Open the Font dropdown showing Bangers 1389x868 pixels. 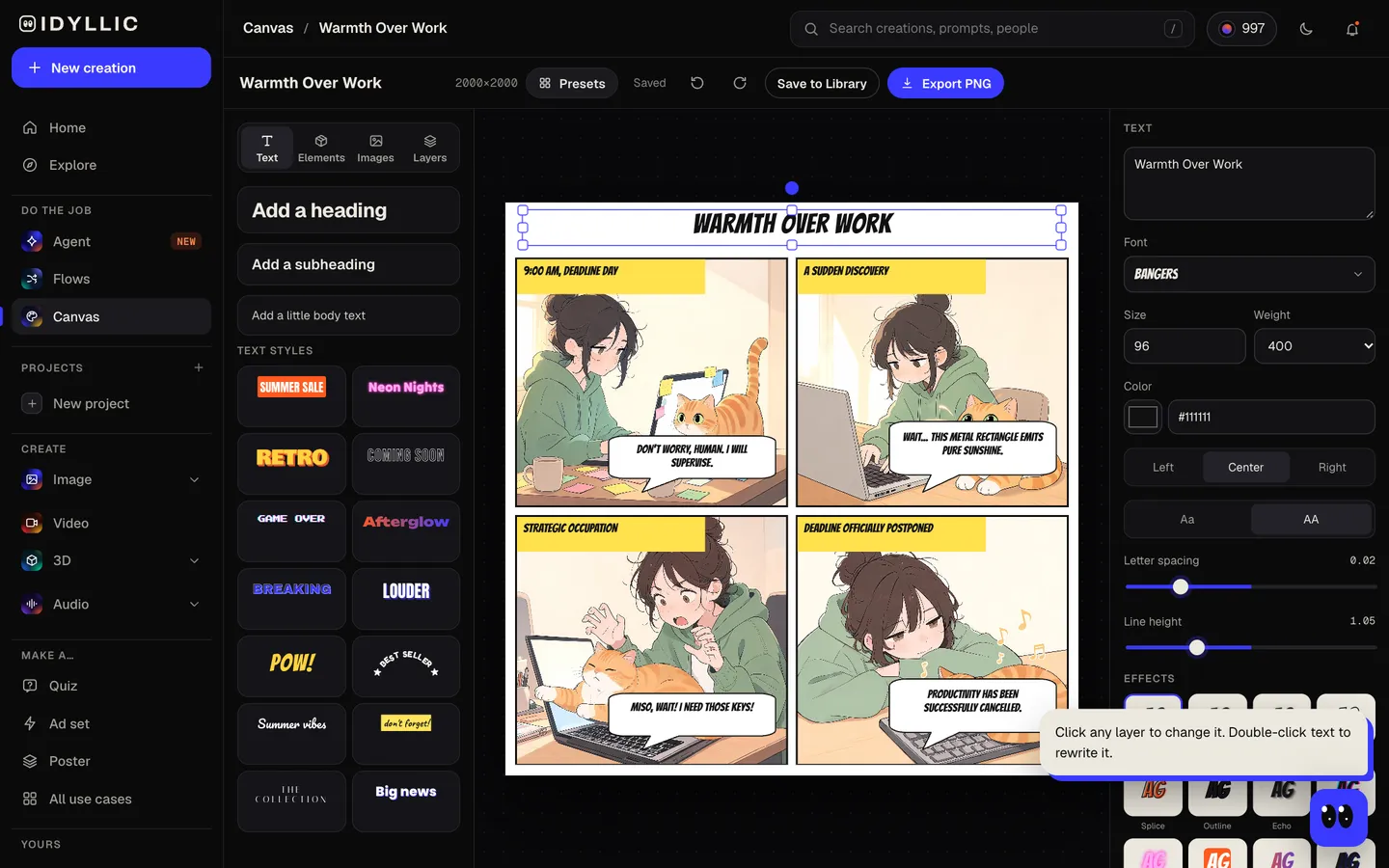[x=1249, y=274]
